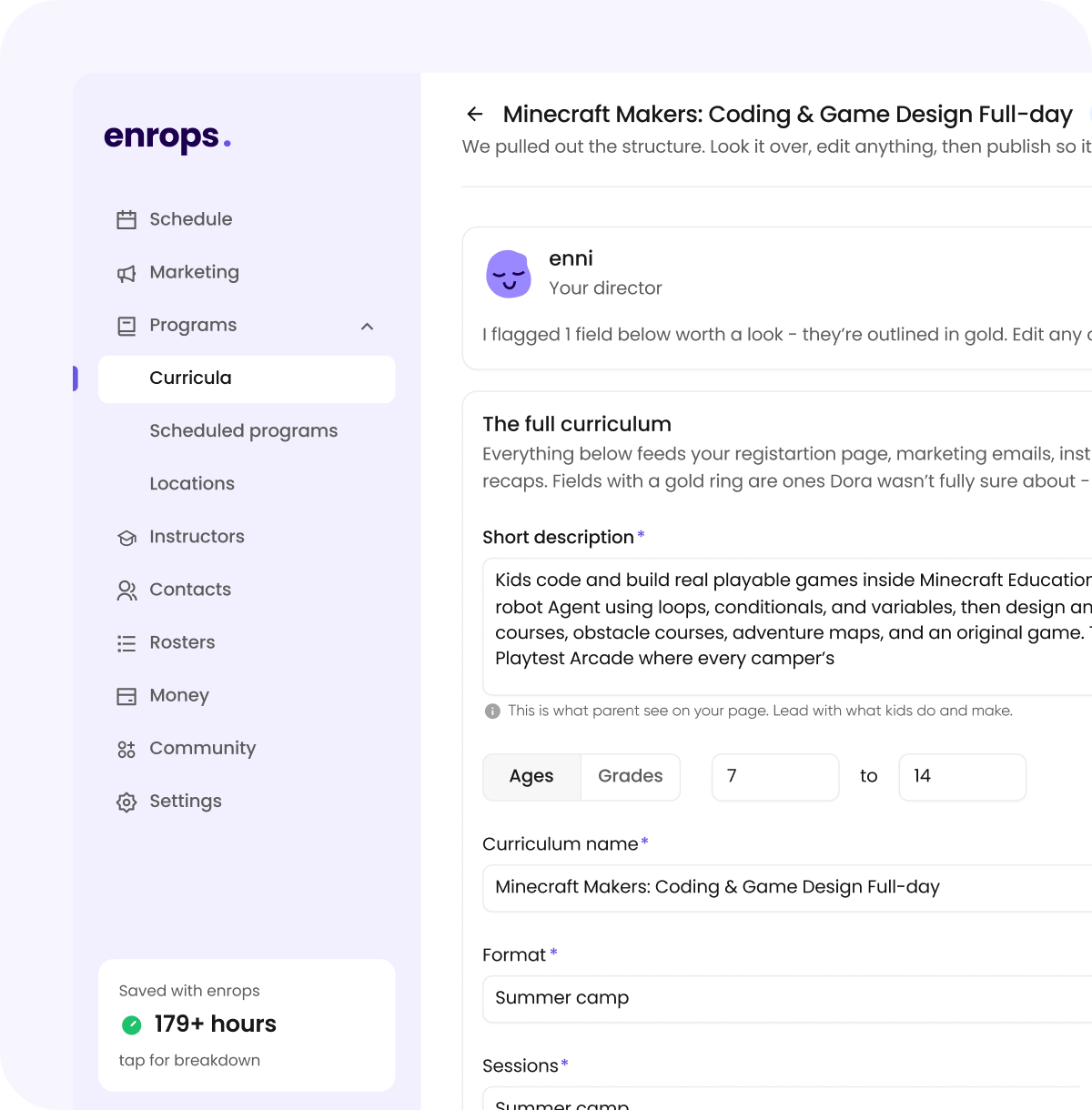Click the "Your director" label

(605, 288)
